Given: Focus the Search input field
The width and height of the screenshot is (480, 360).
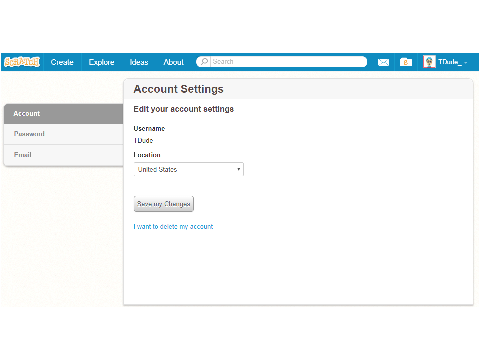Looking at the screenshot, I should (x=288, y=62).
